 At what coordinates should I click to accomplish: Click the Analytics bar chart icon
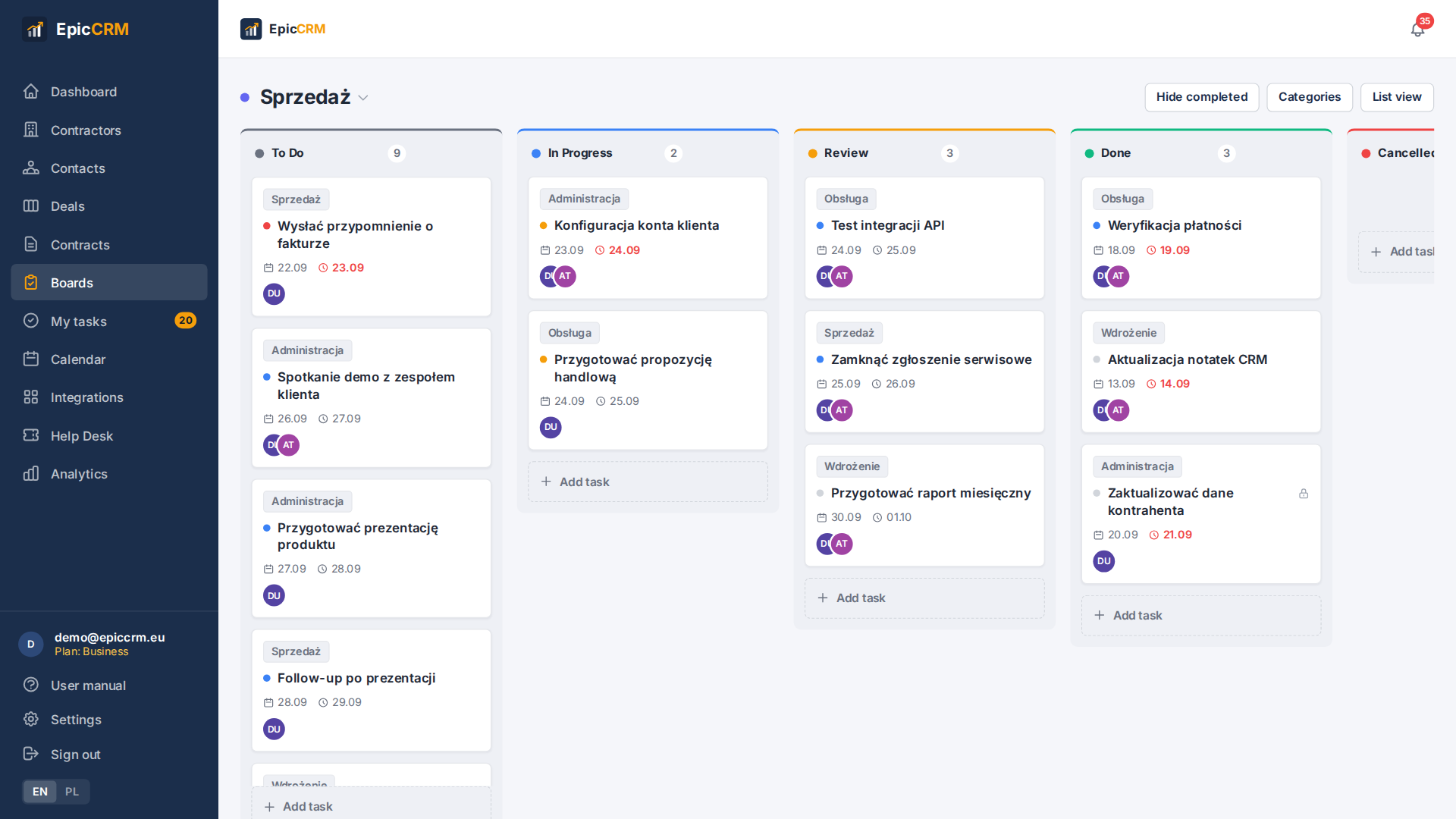[31, 473]
